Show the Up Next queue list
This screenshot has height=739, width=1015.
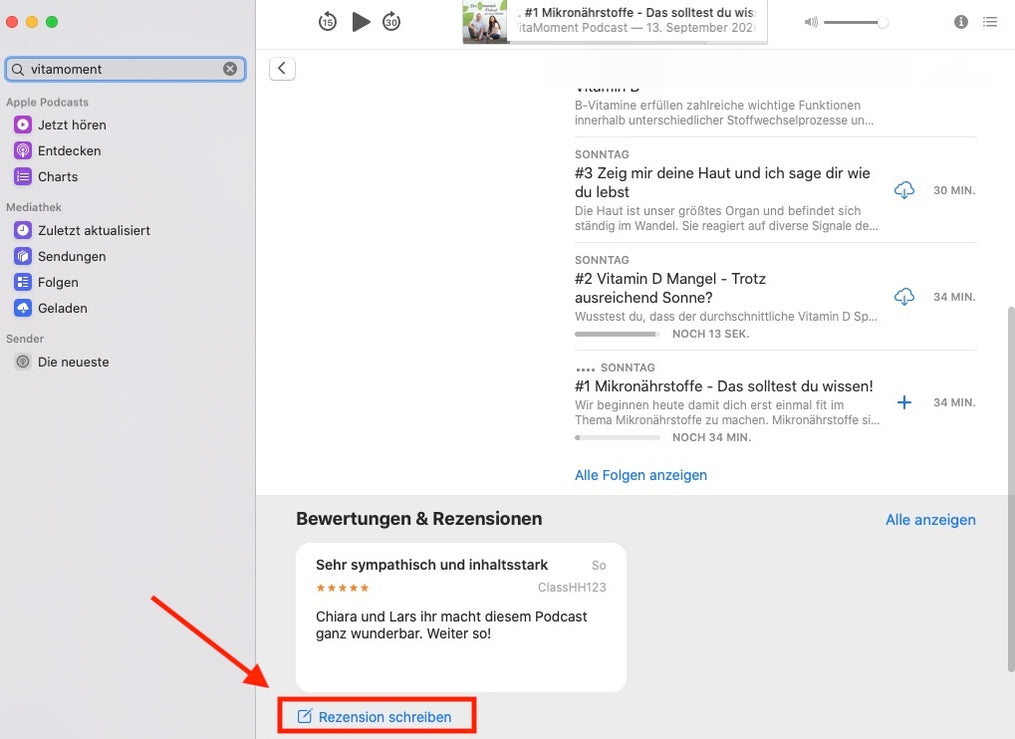click(990, 21)
